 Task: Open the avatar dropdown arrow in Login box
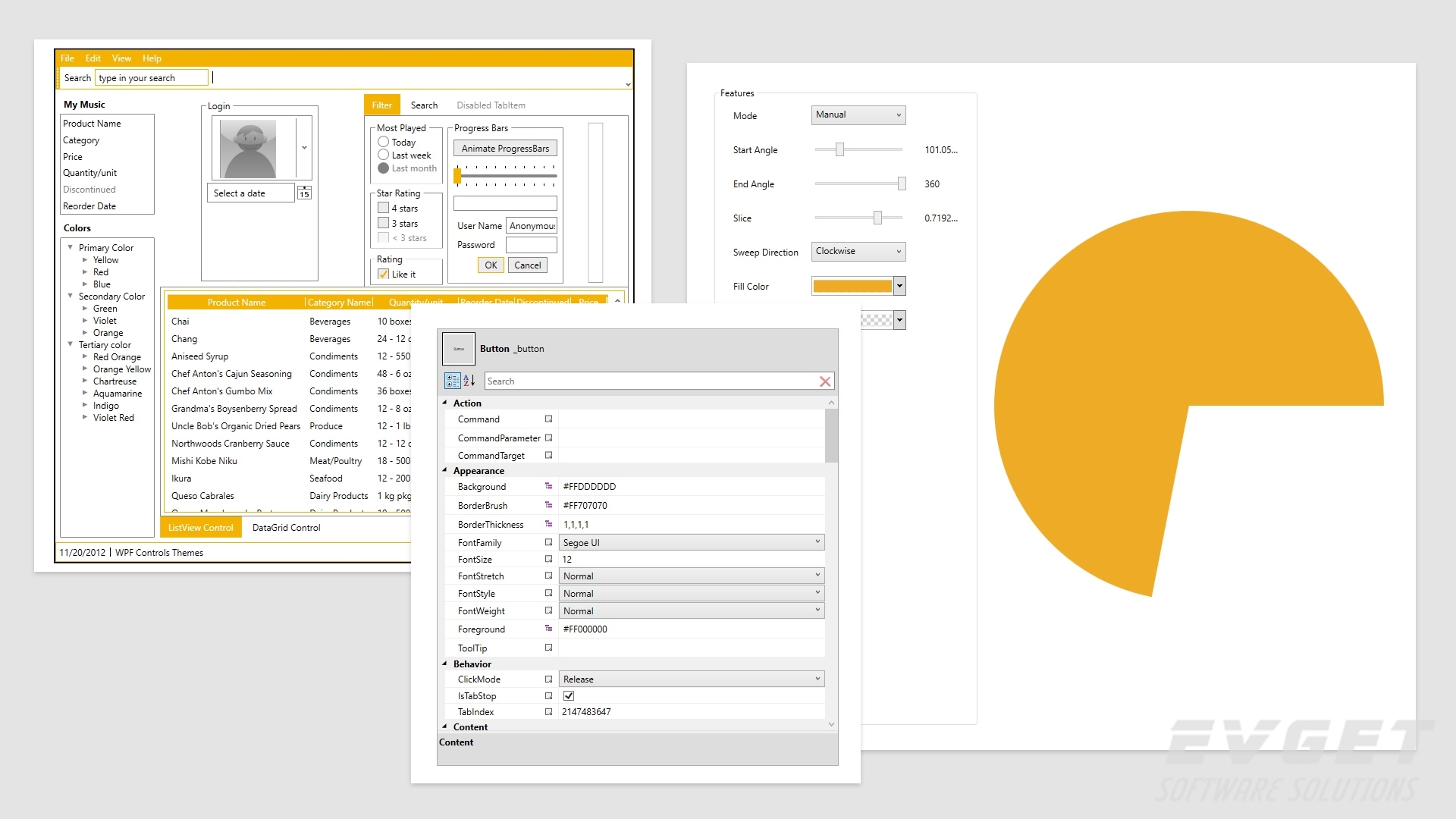click(304, 148)
